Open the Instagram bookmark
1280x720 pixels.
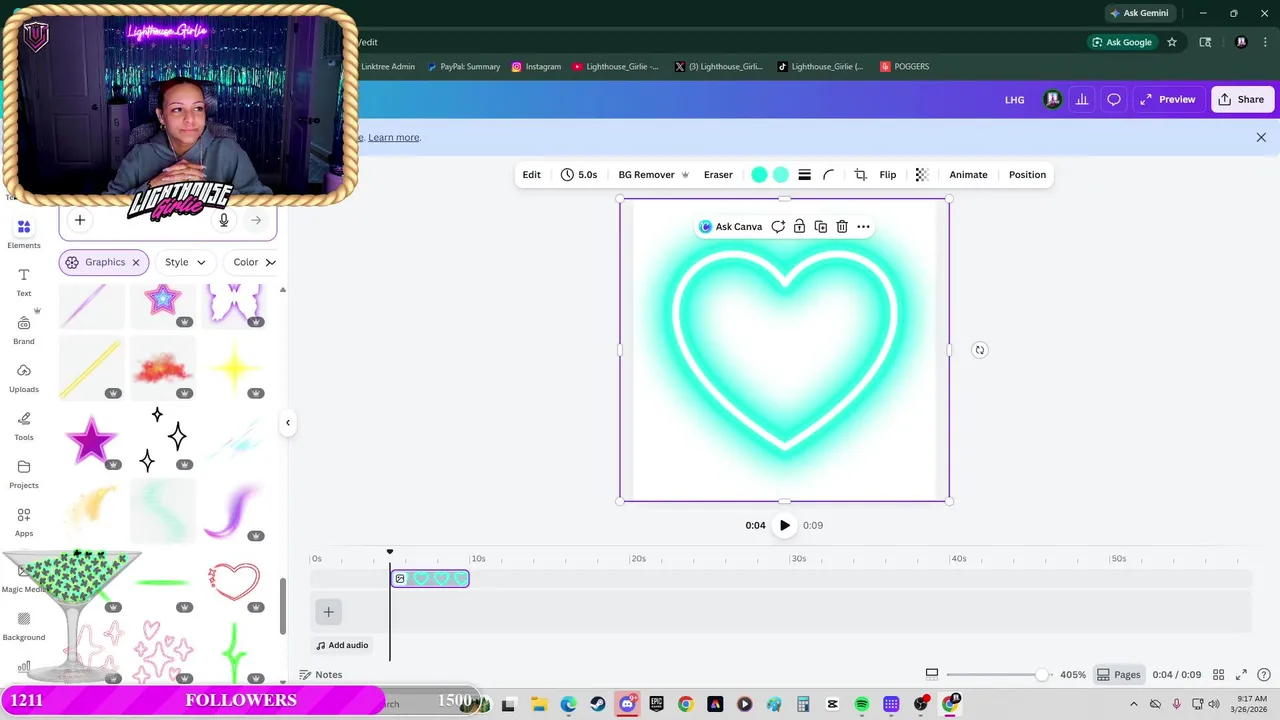[536, 67]
